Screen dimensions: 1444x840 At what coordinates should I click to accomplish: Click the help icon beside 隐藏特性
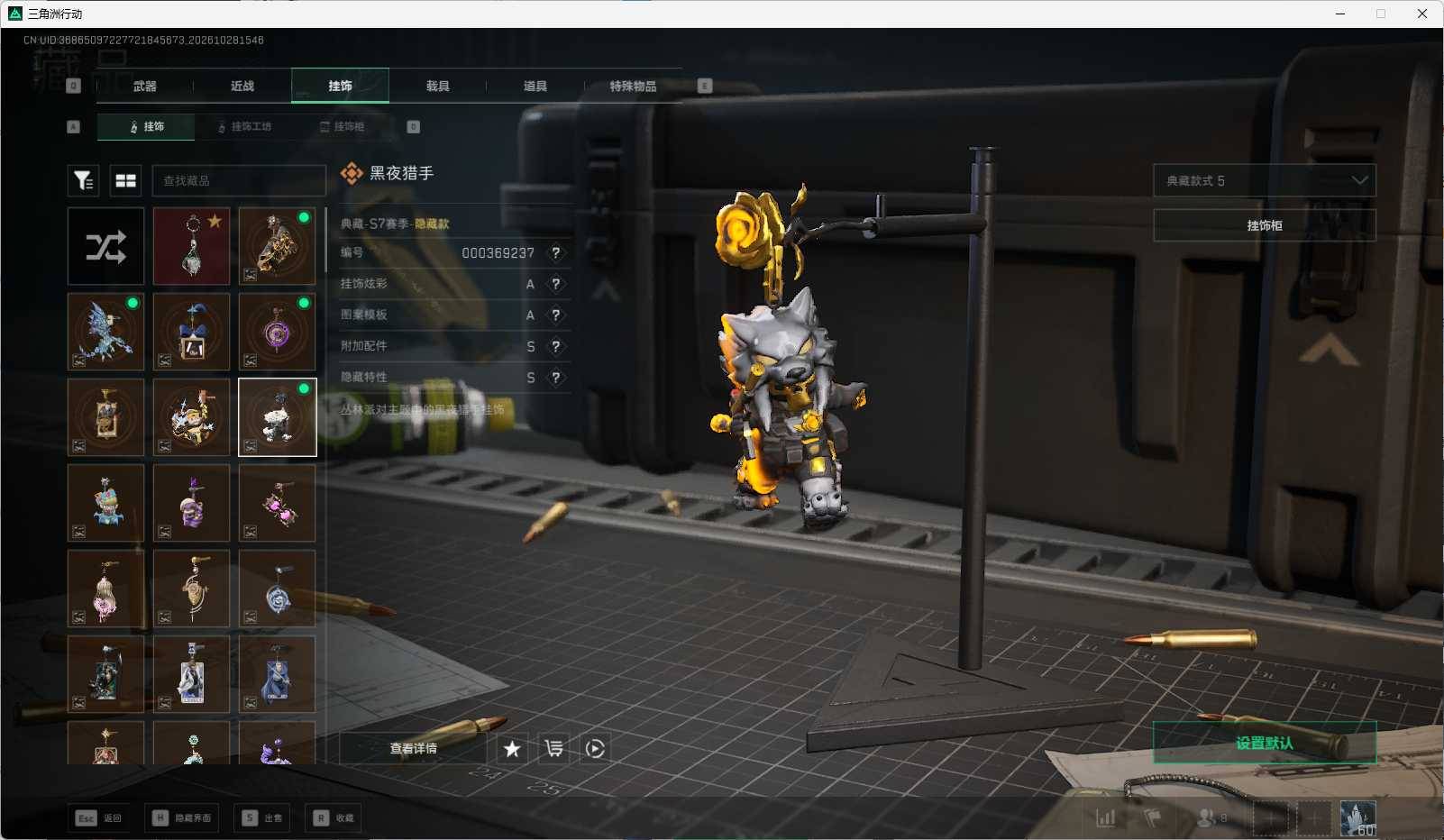(556, 378)
